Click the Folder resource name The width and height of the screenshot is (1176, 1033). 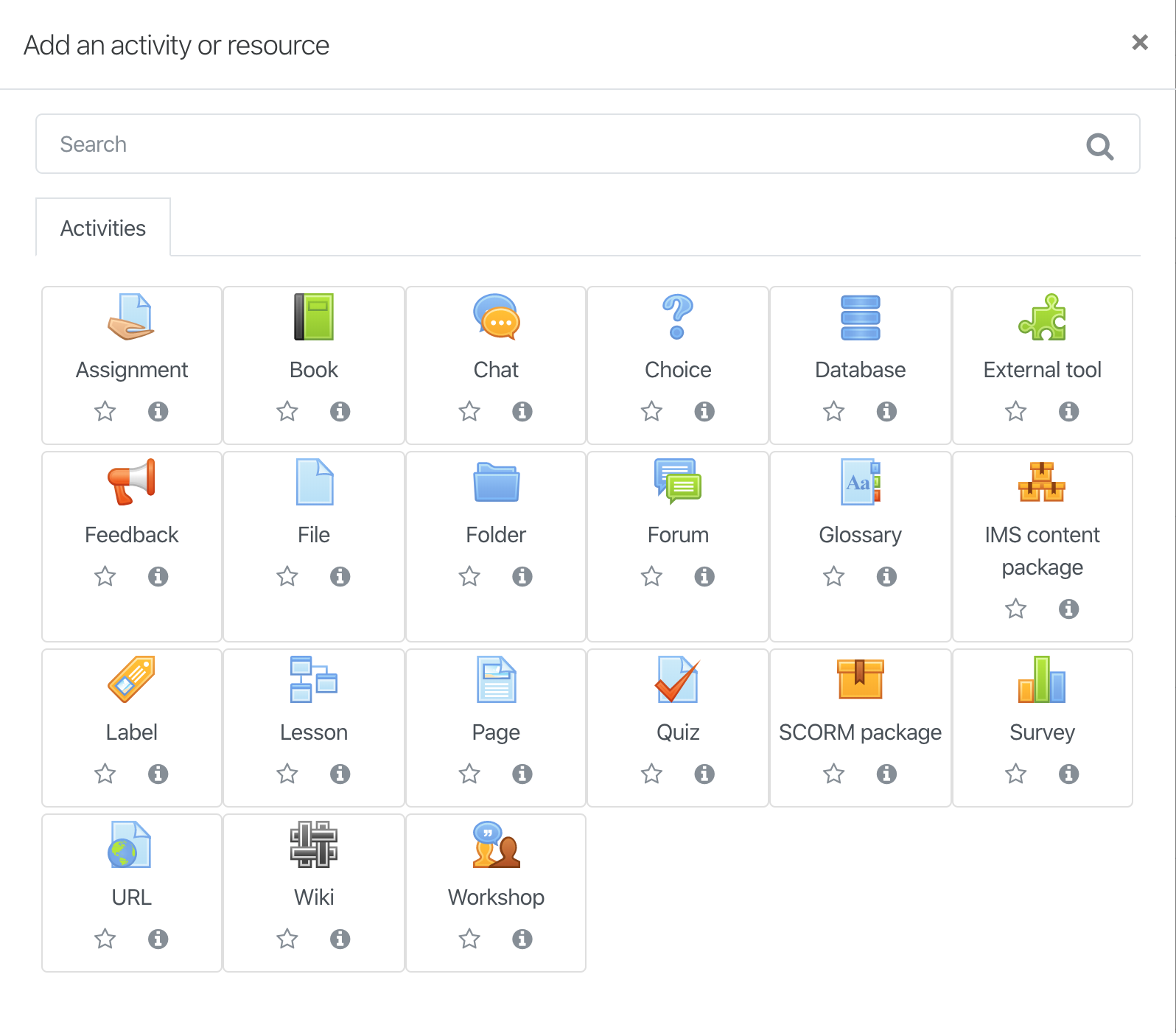(x=496, y=535)
